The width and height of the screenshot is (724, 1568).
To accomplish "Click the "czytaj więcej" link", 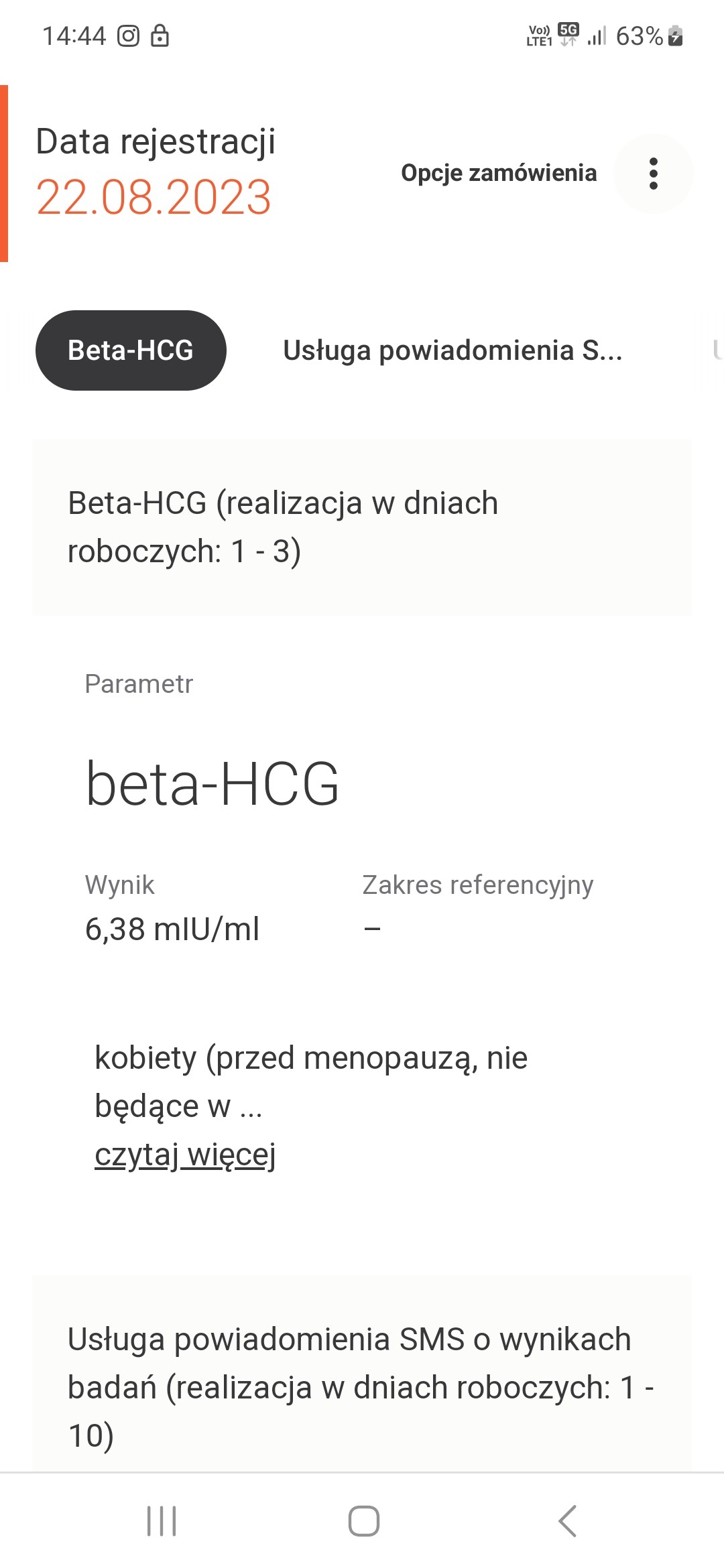I will (185, 1155).
